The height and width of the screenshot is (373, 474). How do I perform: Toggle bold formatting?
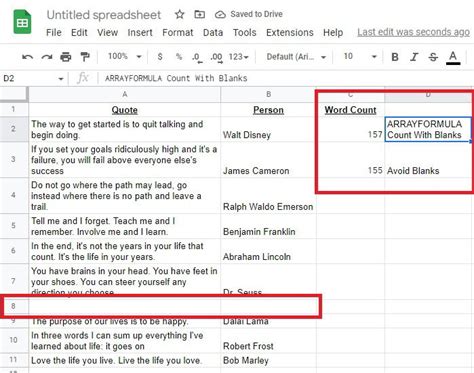point(395,57)
